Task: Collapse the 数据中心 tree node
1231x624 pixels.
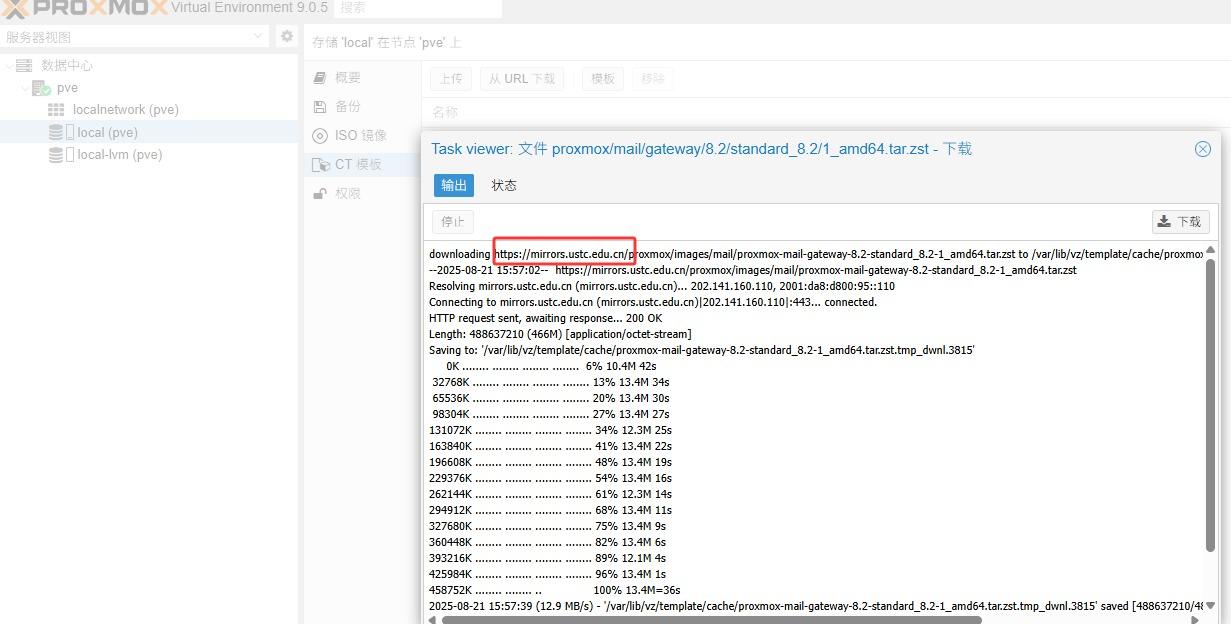Action: tap(9, 66)
